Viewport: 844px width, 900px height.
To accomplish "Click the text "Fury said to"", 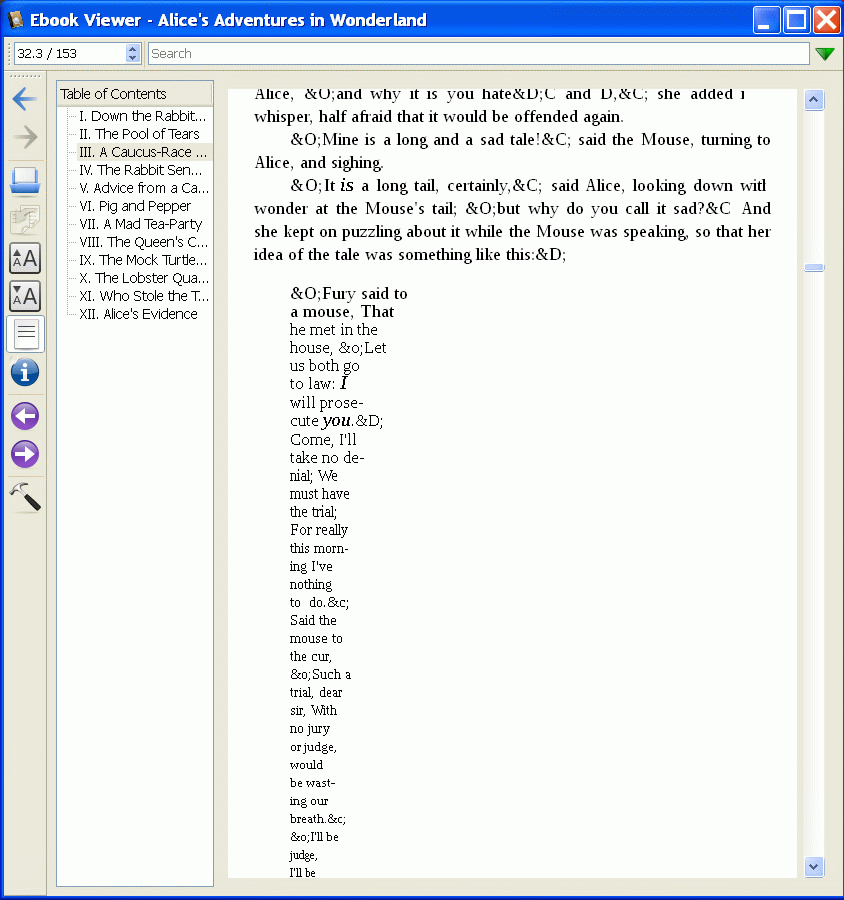I will pos(365,293).
